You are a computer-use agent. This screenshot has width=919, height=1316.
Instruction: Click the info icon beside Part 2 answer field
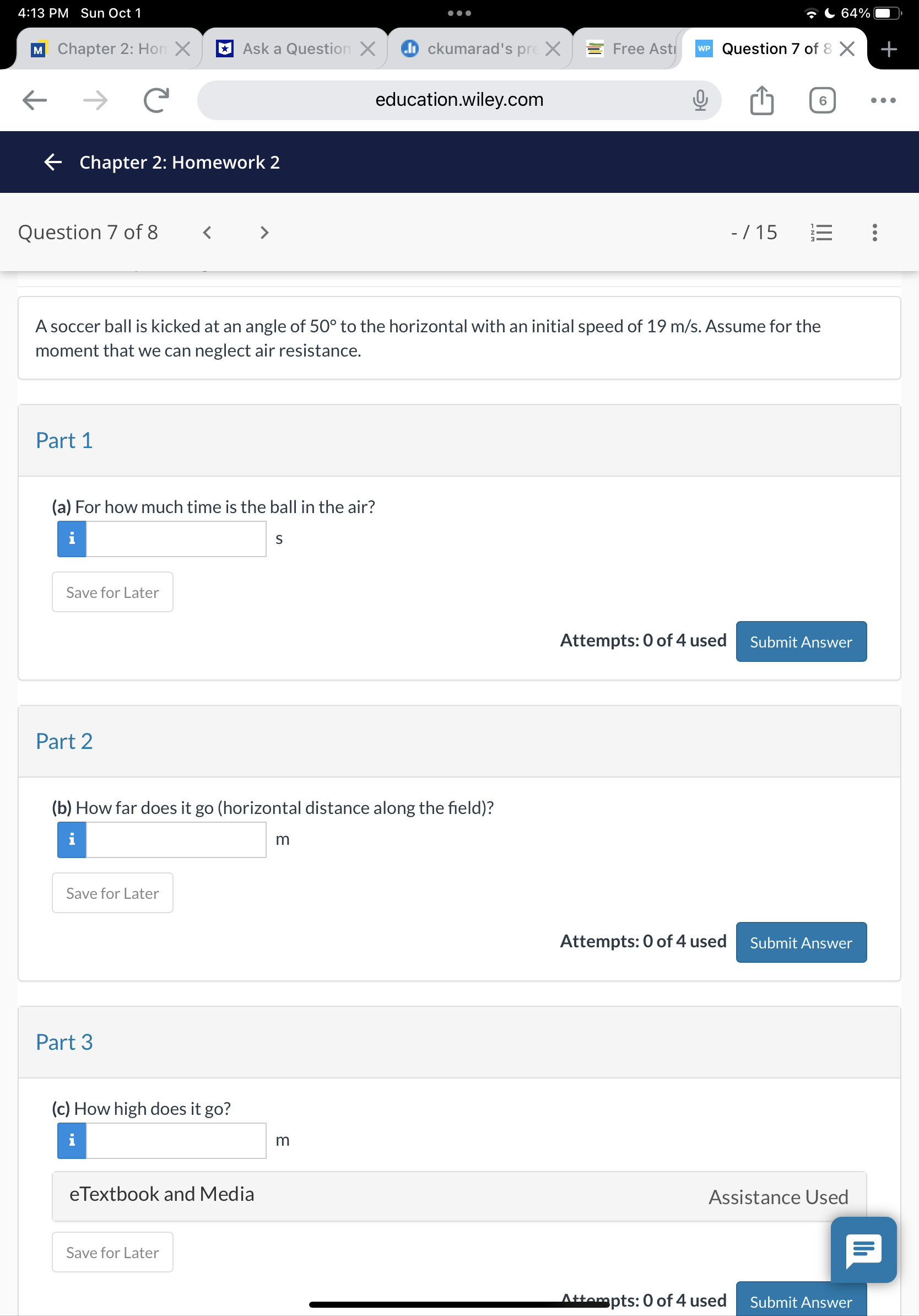click(71, 839)
